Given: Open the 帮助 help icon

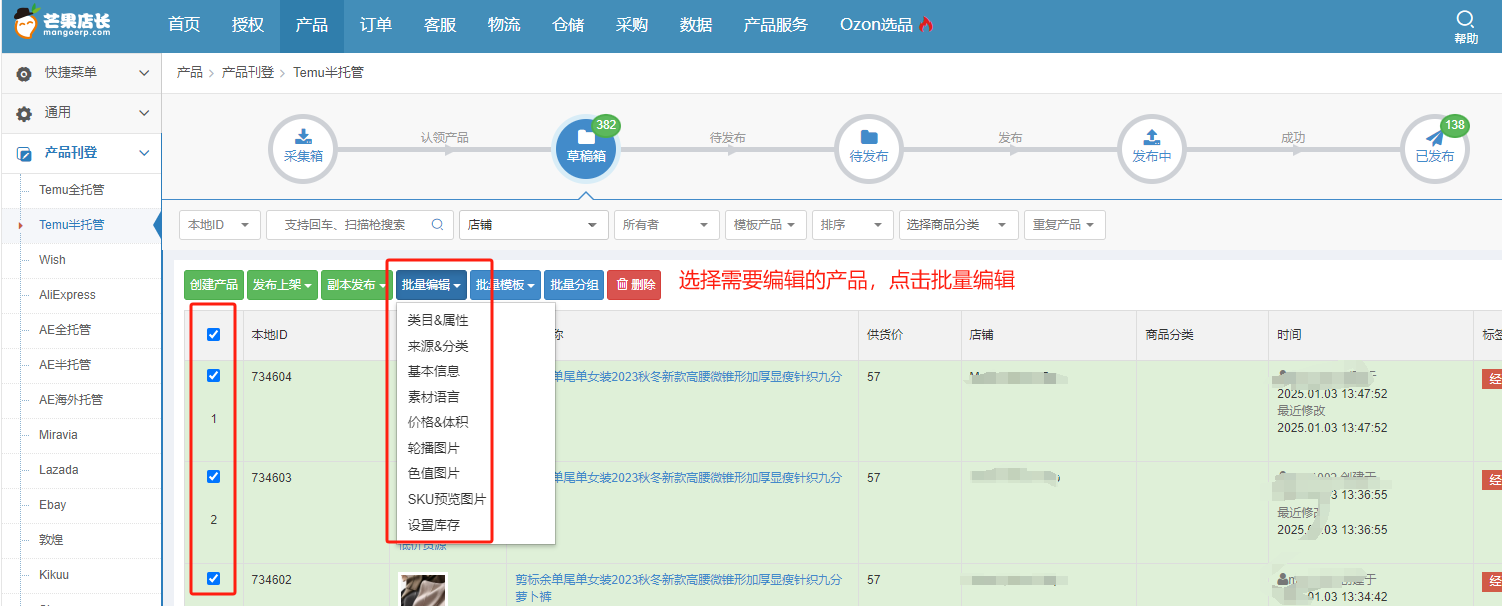Looking at the screenshot, I should coord(1465,26).
